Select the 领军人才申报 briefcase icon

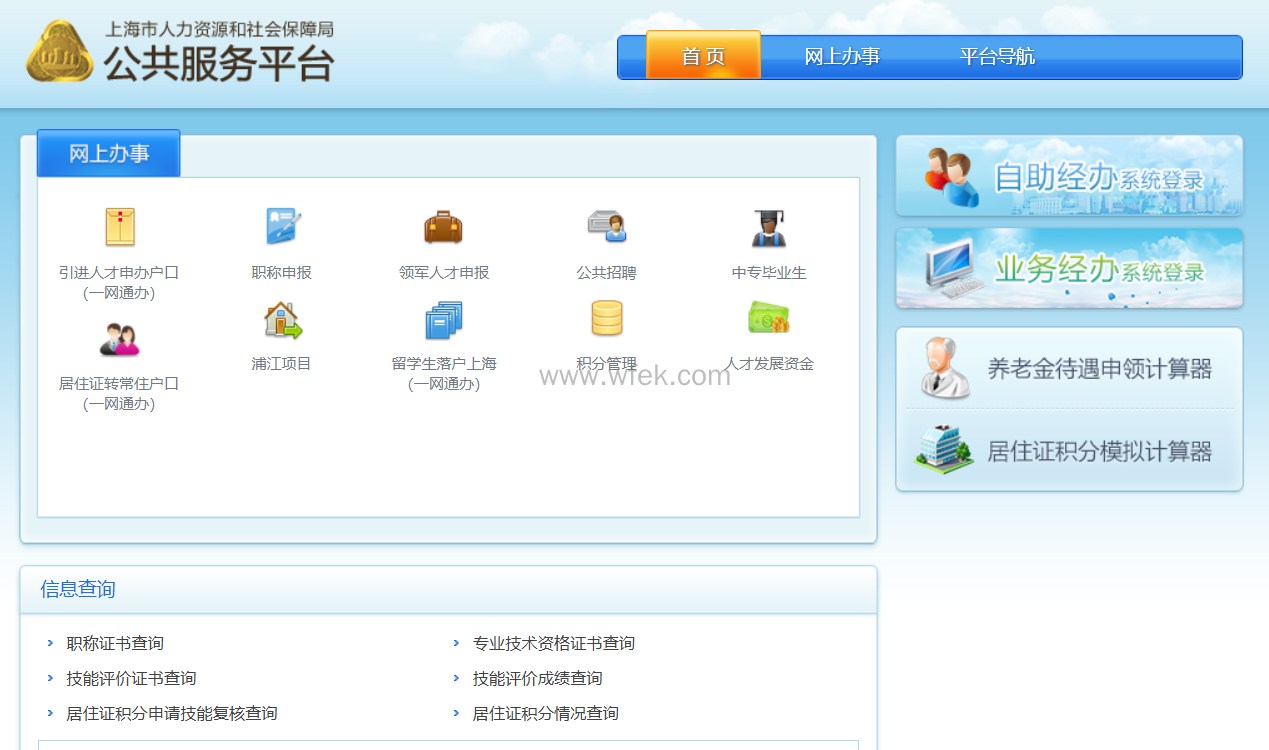coord(443,227)
